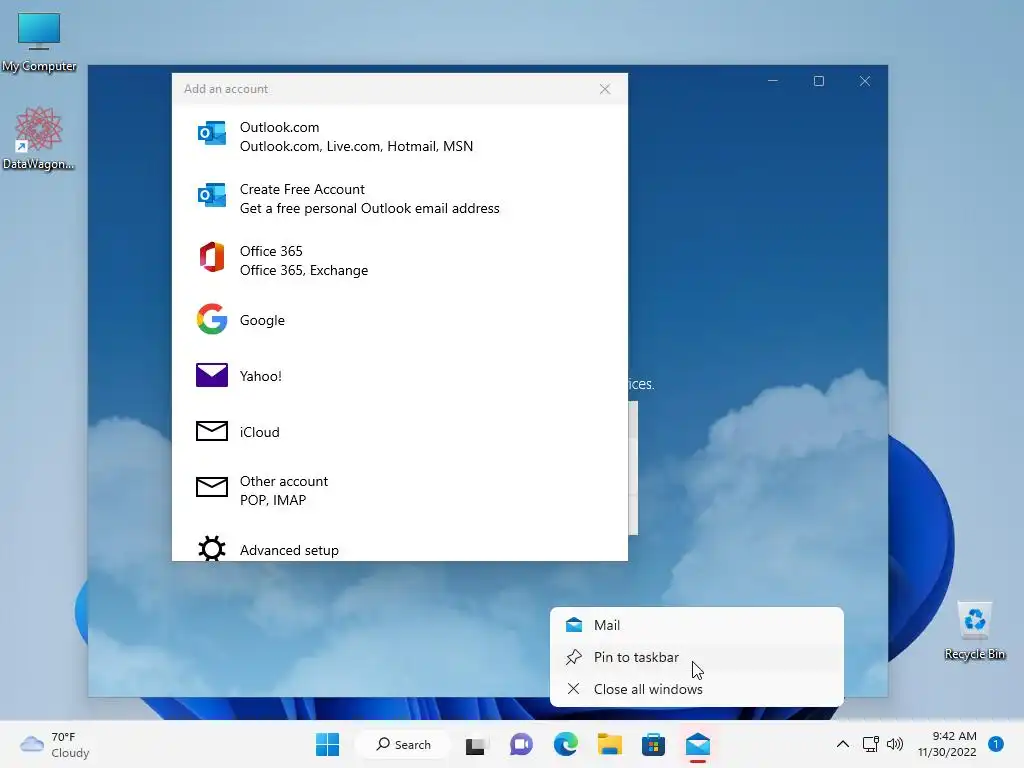Click the scrollbar behind the dialog
This screenshot has width=1024, height=768.
click(633, 468)
